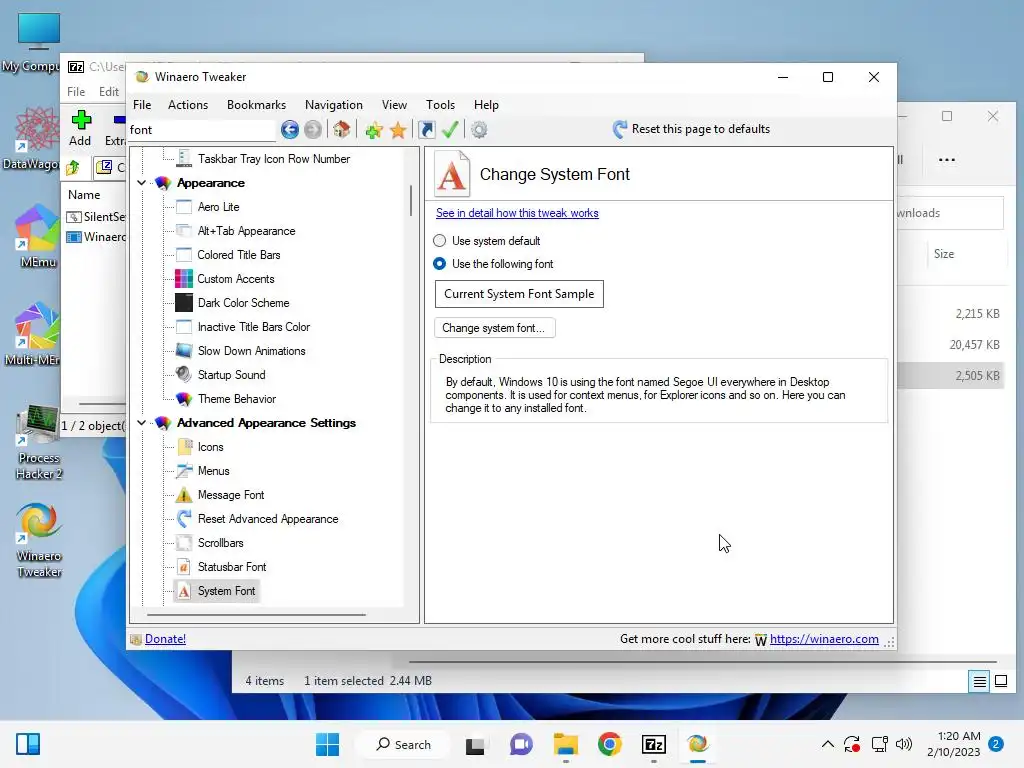Click the tree panel vertical scrollbar
Image resolution: width=1024 pixels, height=768 pixels.
(411, 200)
